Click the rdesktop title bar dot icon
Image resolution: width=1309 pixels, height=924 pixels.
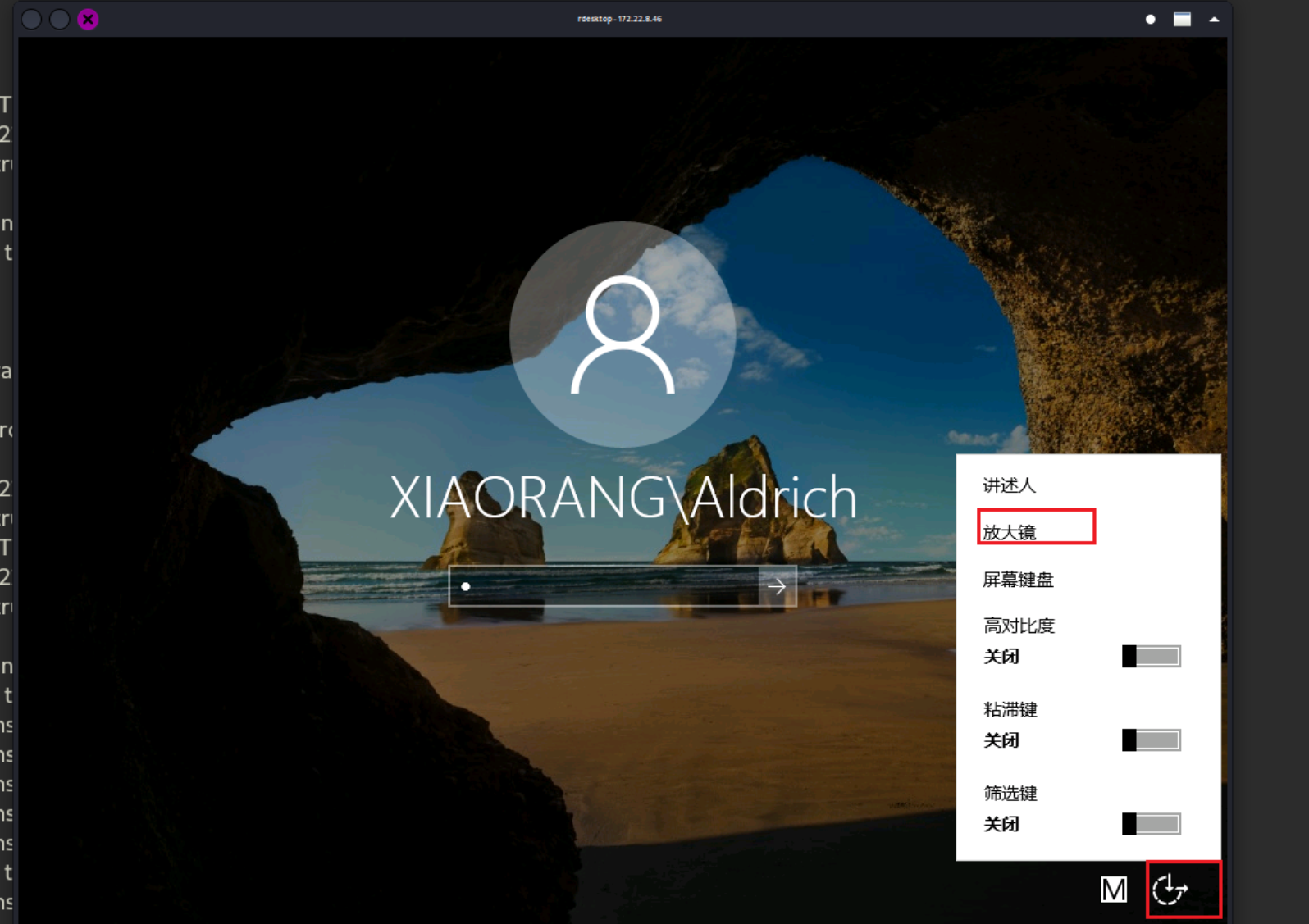pyautogui.click(x=1151, y=19)
